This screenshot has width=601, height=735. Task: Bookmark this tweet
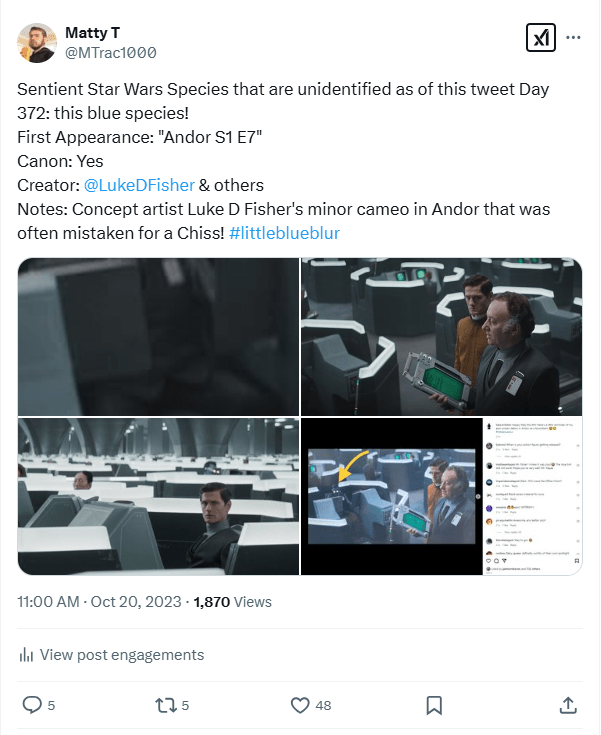click(x=434, y=705)
